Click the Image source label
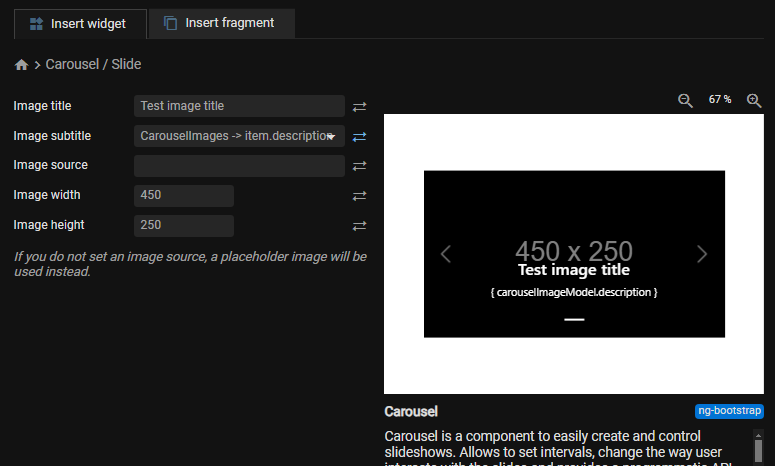The height and width of the screenshot is (466, 775). 50,165
